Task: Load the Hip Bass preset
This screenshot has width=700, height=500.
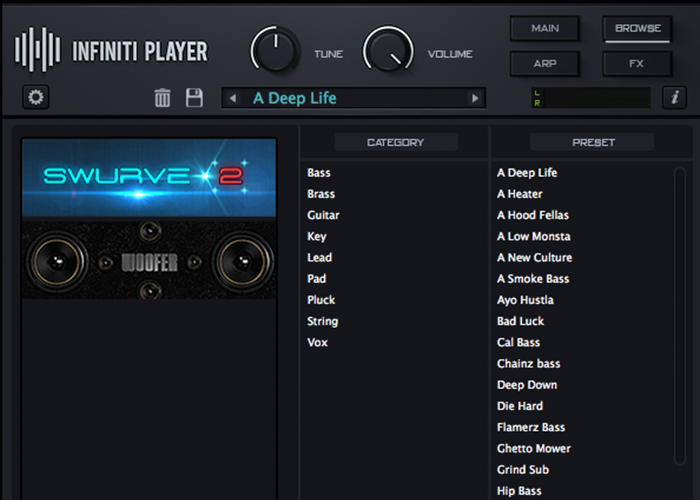Action: [x=519, y=491]
